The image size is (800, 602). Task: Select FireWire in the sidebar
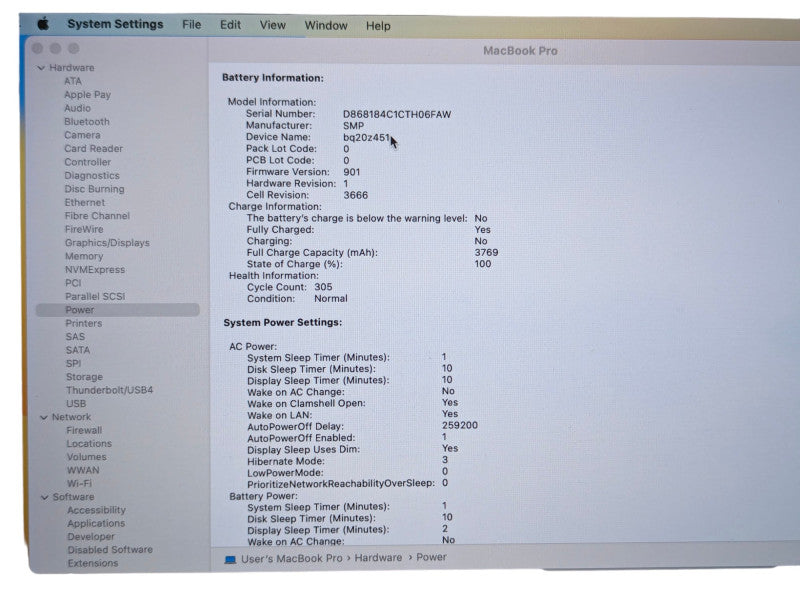point(84,229)
